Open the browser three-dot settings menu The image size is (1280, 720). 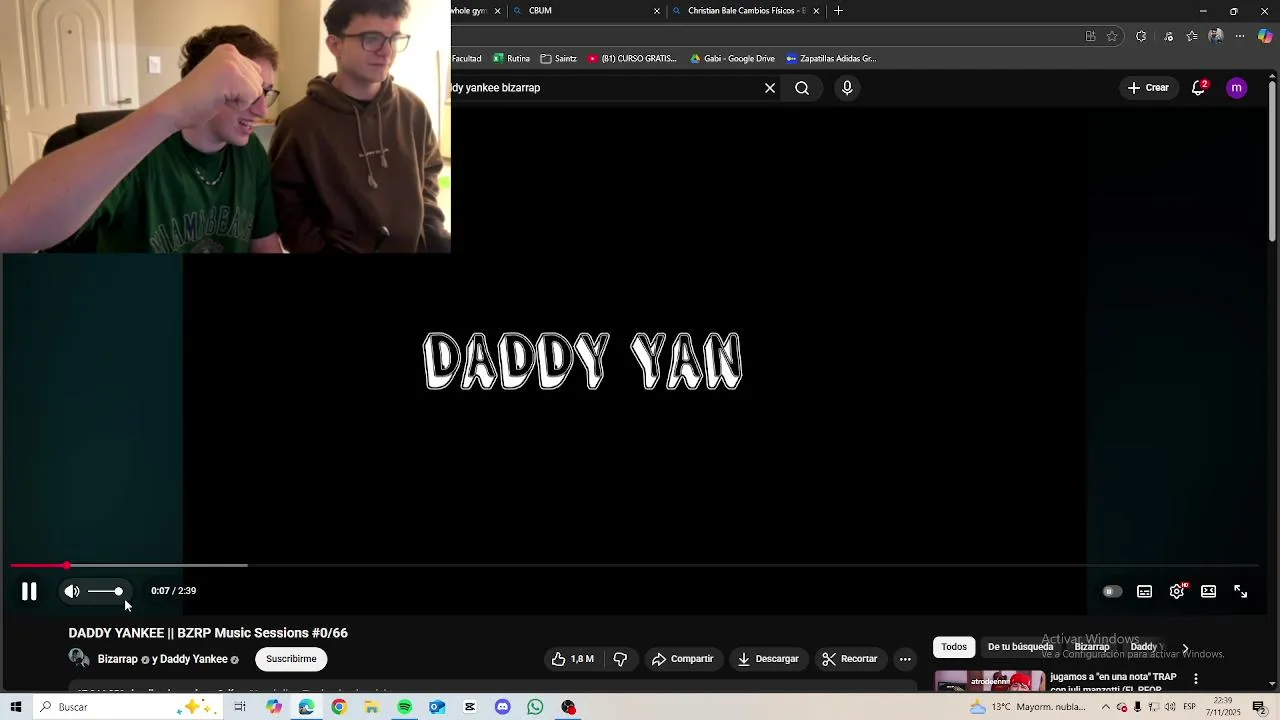click(x=1240, y=36)
